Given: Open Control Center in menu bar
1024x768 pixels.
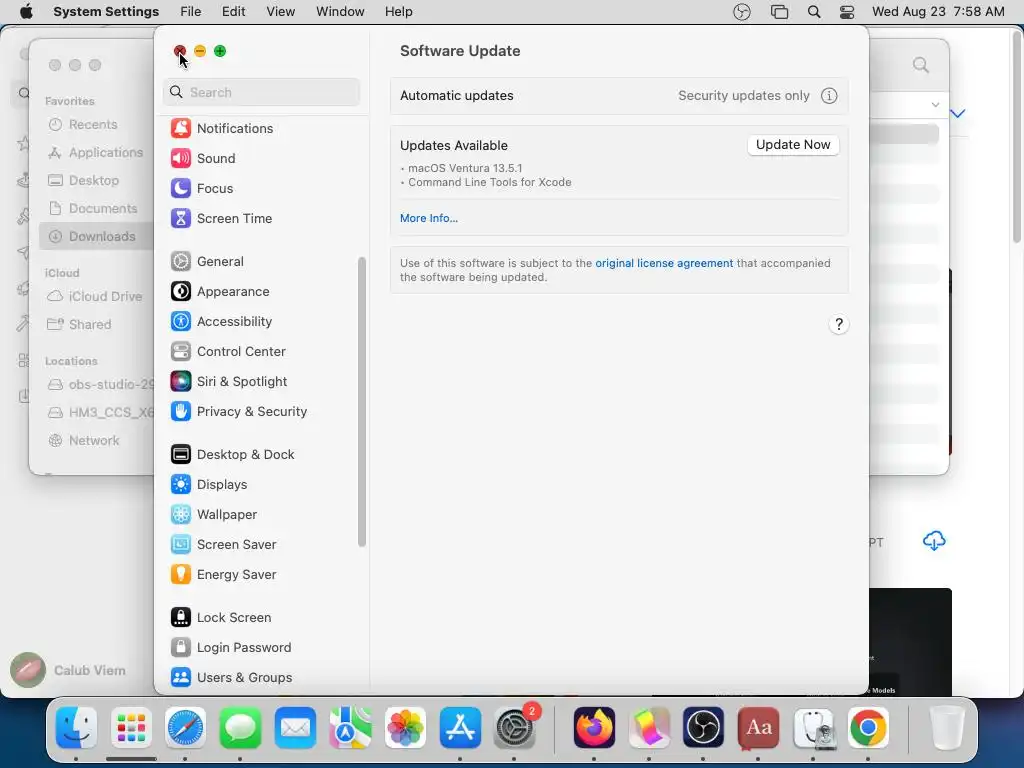Looking at the screenshot, I should (x=847, y=12).
